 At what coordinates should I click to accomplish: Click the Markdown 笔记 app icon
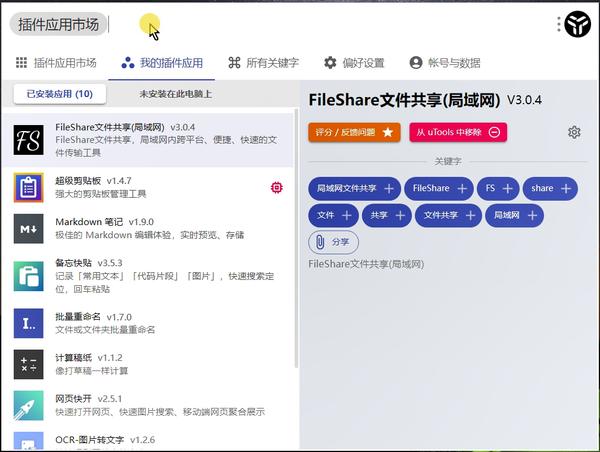29,229
